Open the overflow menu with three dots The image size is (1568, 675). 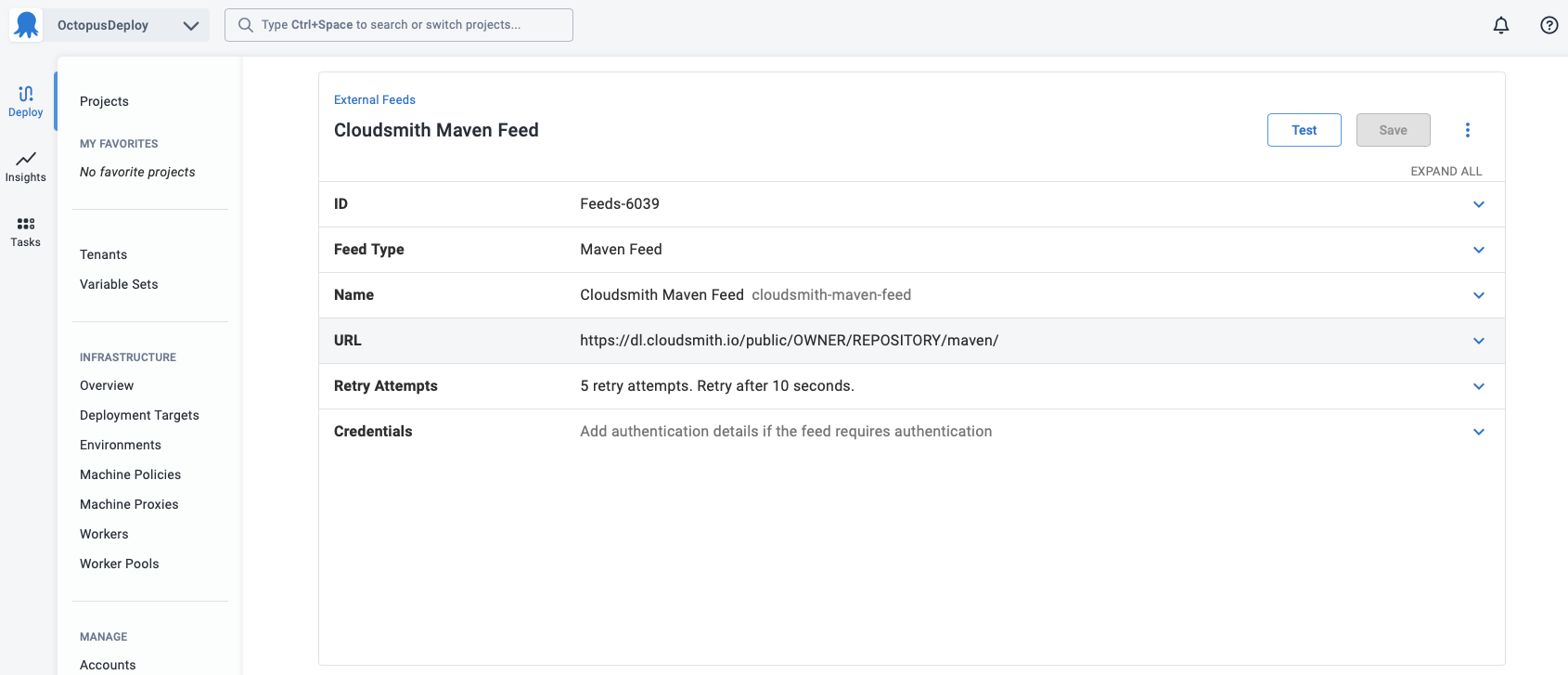click(1468, 130)
